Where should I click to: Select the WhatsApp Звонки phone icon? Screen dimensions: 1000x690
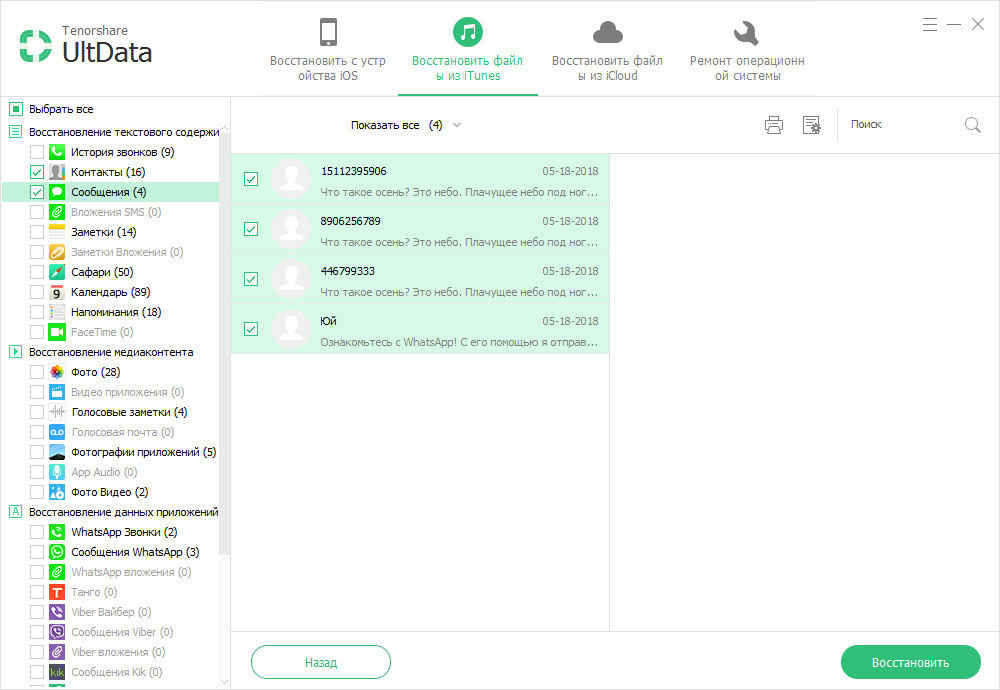[57, 532]
